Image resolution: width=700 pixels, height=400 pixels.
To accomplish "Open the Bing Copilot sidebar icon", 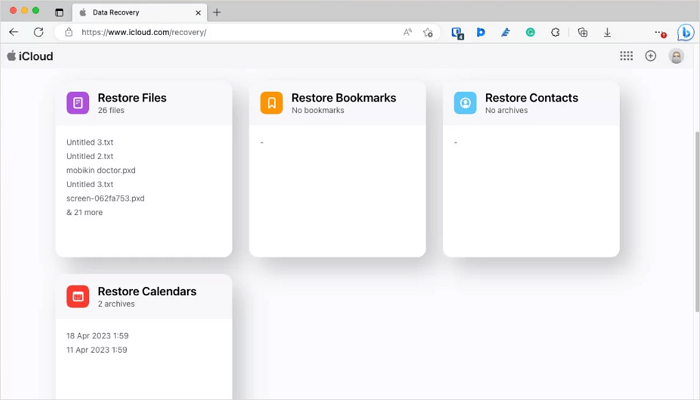I will click(x=685, y=32).
